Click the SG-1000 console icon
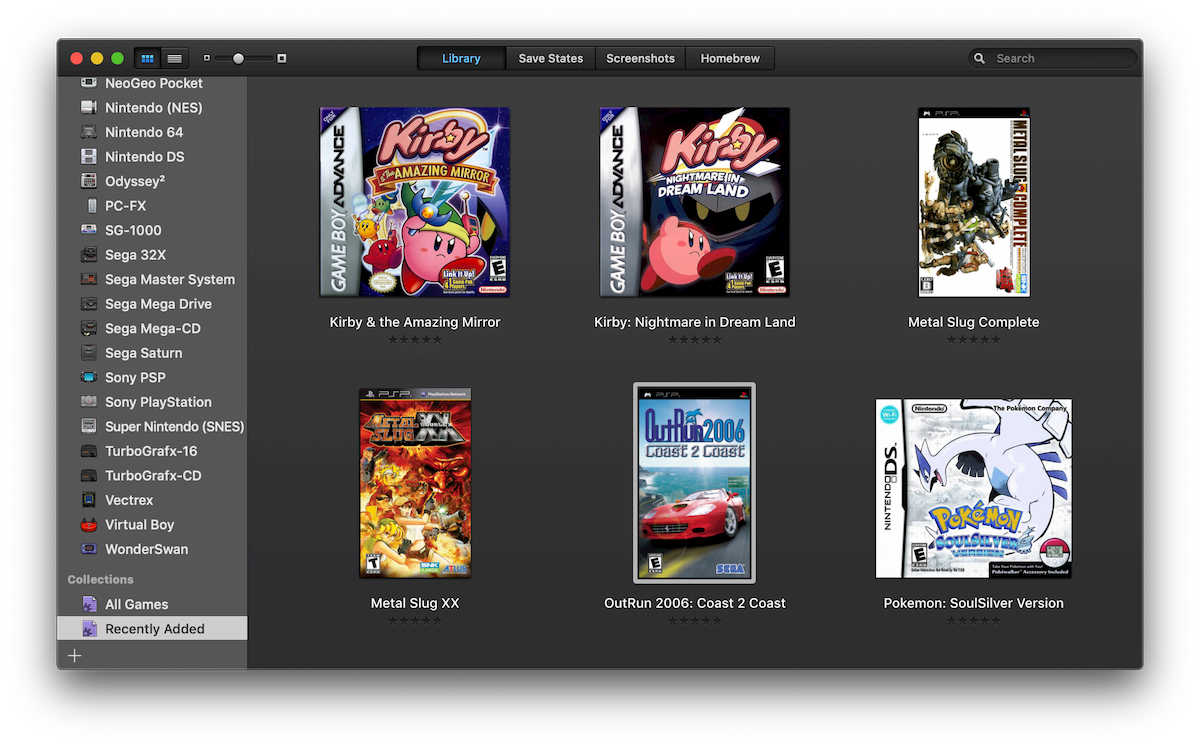 click(88, 230)
